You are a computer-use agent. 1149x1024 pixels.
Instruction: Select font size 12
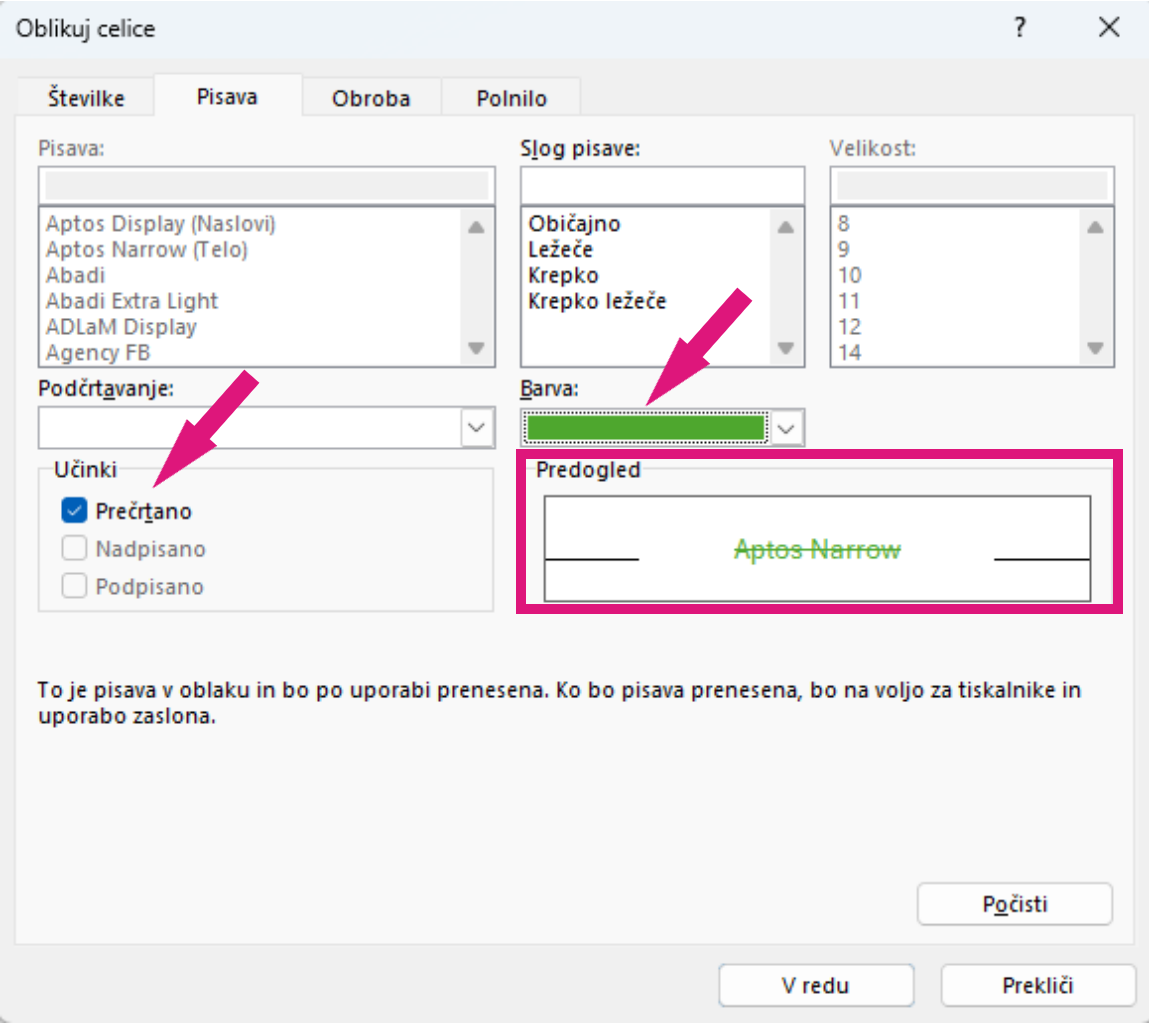[x=849, y=326]
